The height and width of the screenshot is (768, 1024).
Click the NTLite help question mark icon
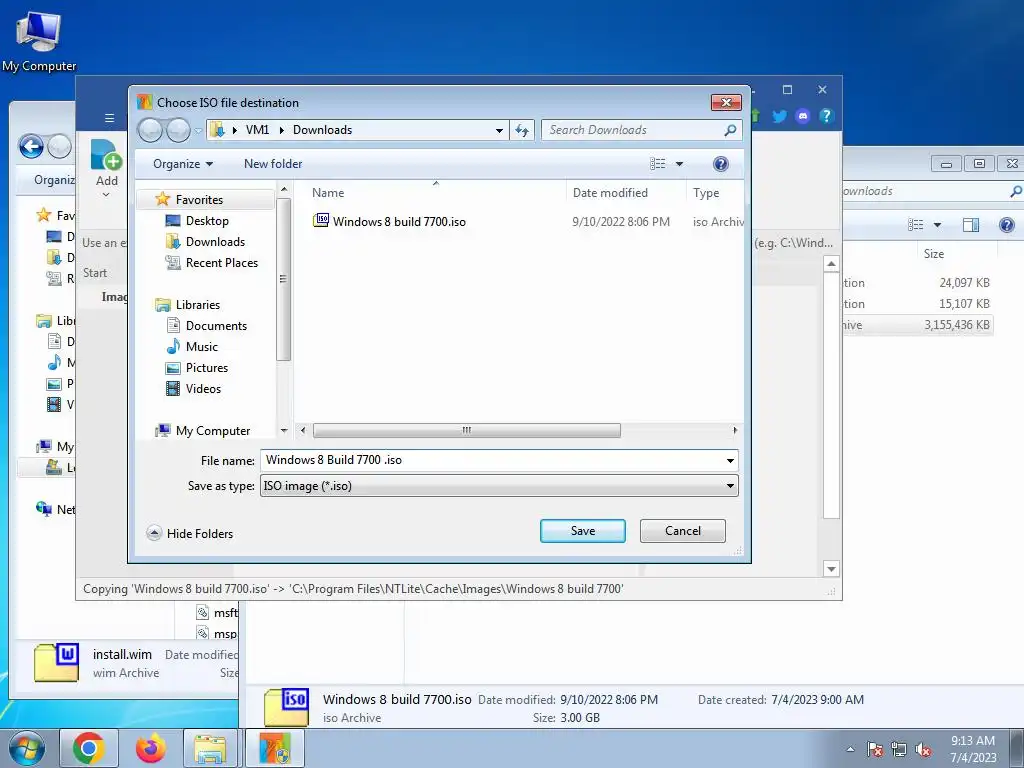tap(826, 116)
